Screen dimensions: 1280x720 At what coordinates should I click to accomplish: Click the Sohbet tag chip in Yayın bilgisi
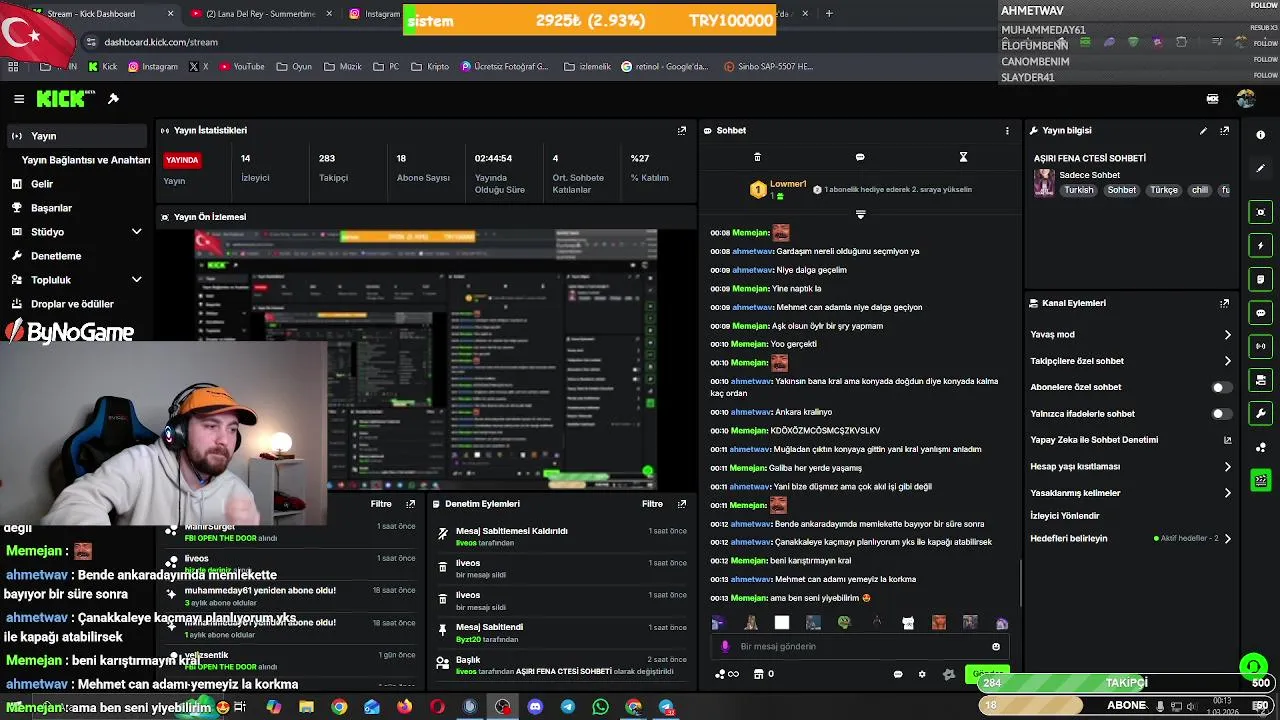click(x=1121, y=190)
